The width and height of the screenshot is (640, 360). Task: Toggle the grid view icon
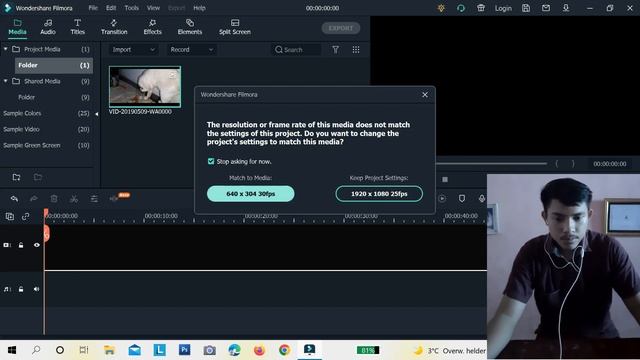(356, 49)
